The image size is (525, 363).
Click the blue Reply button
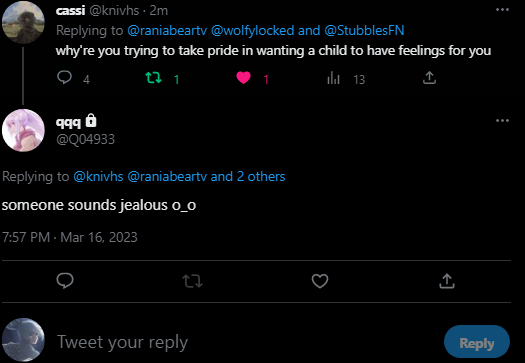[x=477, y=342]
